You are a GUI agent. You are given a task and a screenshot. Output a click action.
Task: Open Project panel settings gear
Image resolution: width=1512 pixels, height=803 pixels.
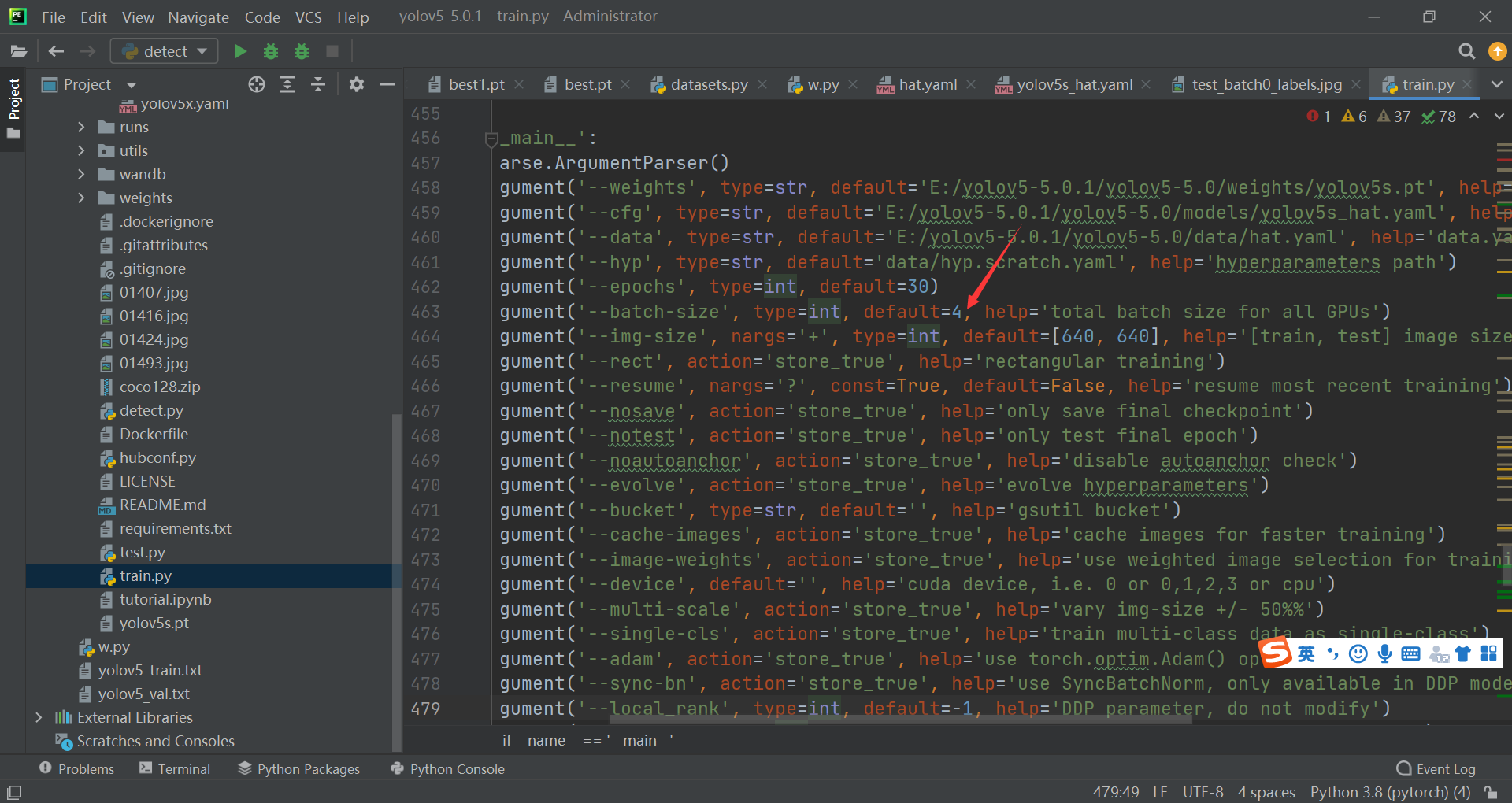pyautogui.click(x=357, y=84)
